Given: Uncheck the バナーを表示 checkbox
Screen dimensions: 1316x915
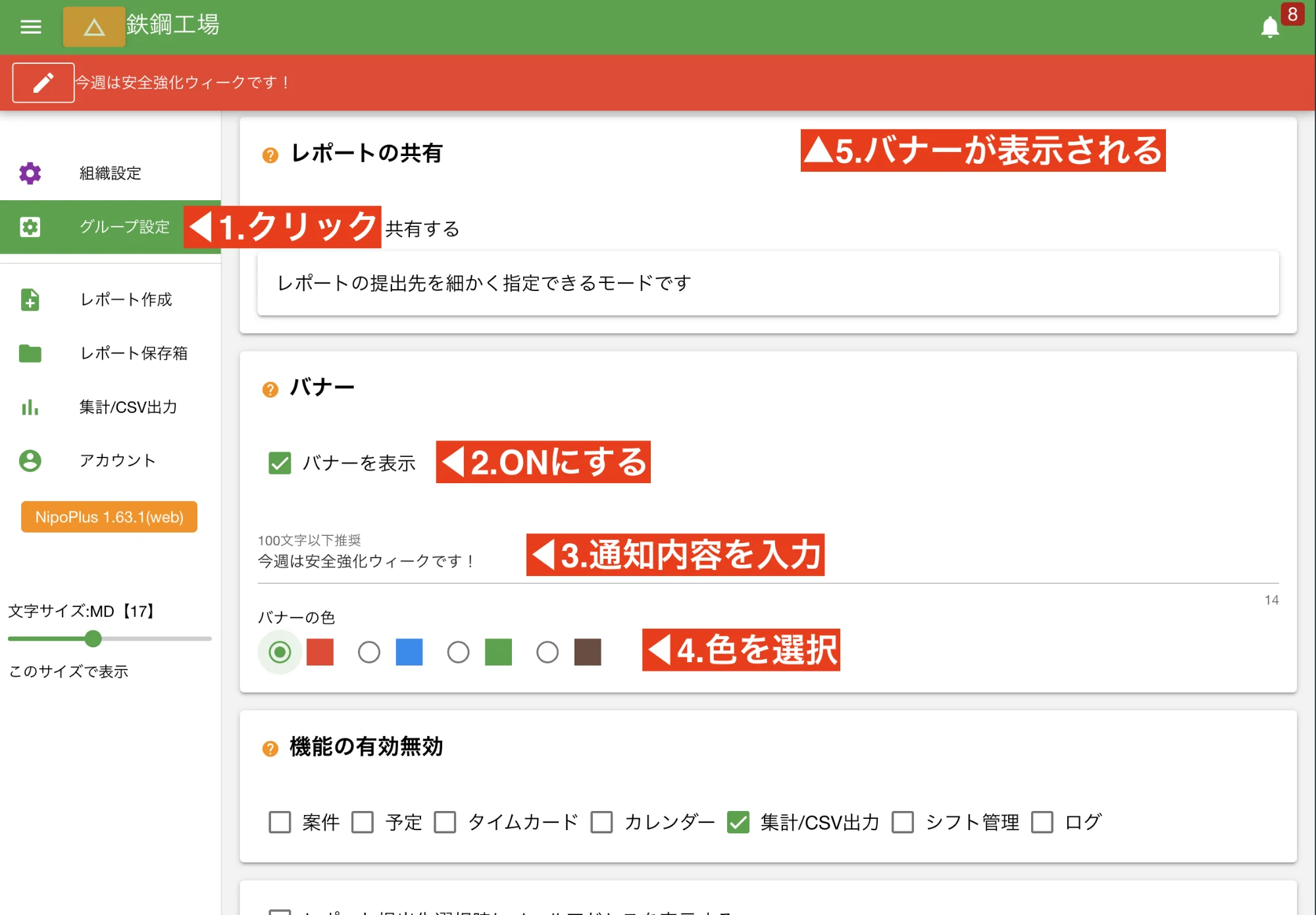Looking at the screenshot, I should coord(279,463).
